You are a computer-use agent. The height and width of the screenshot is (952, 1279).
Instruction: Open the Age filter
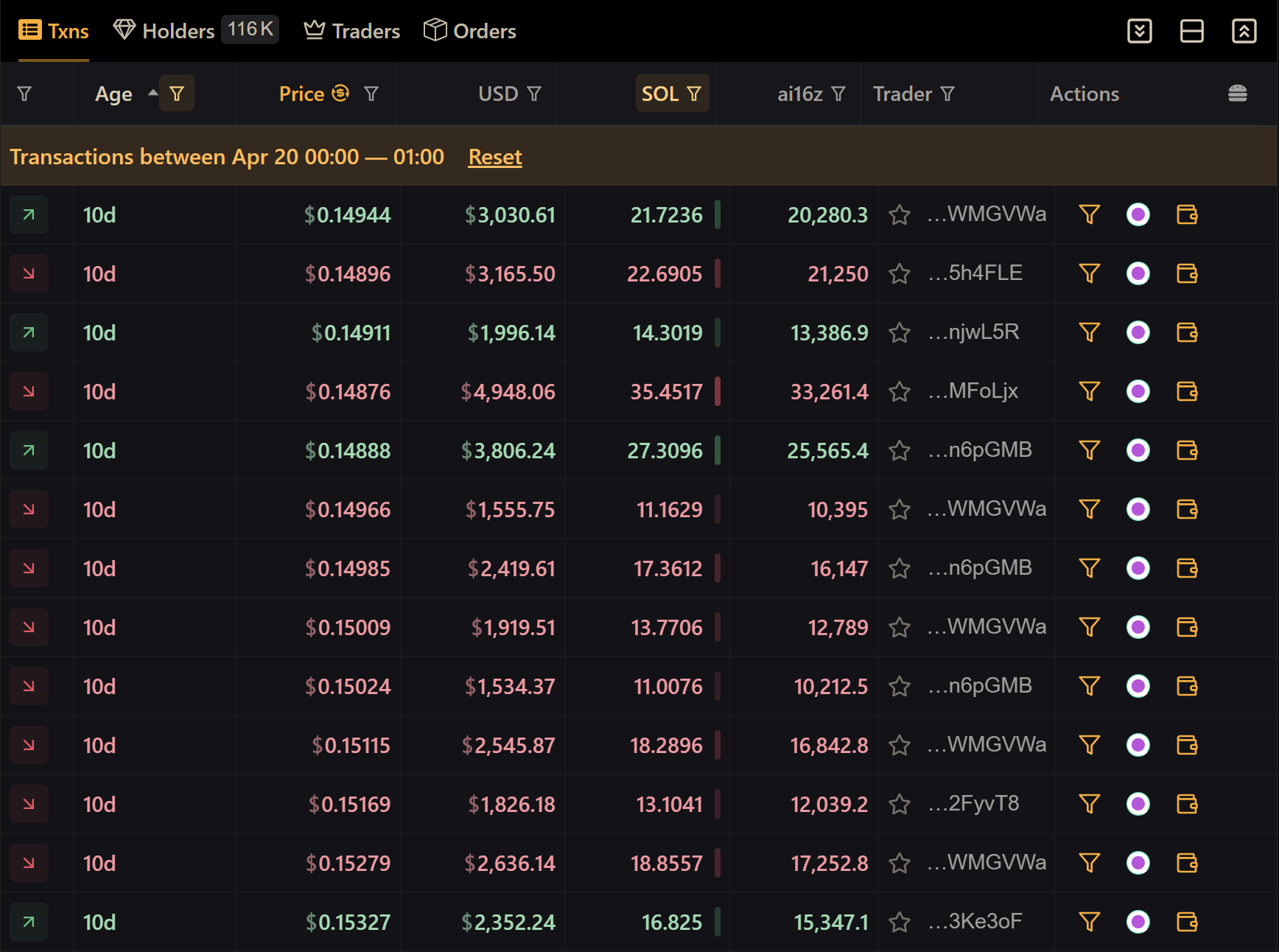coord(177,94)
